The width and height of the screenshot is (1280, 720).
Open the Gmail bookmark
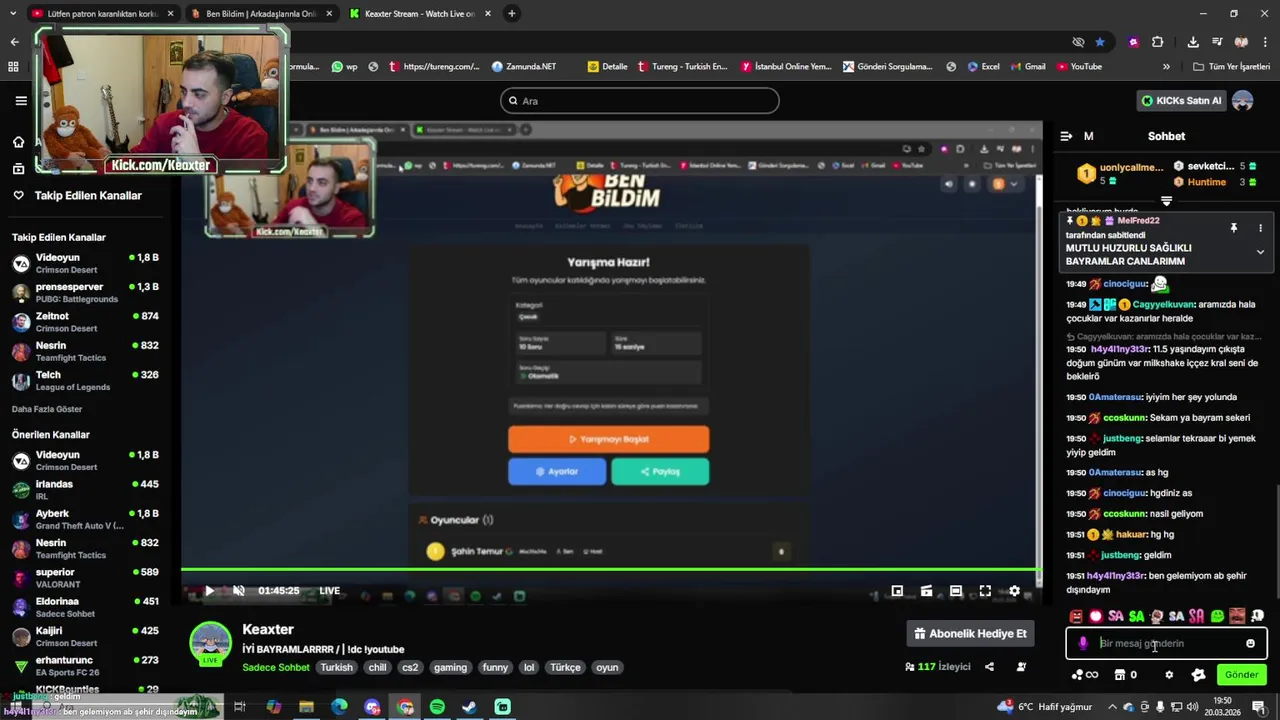[x=1027, y=67]
